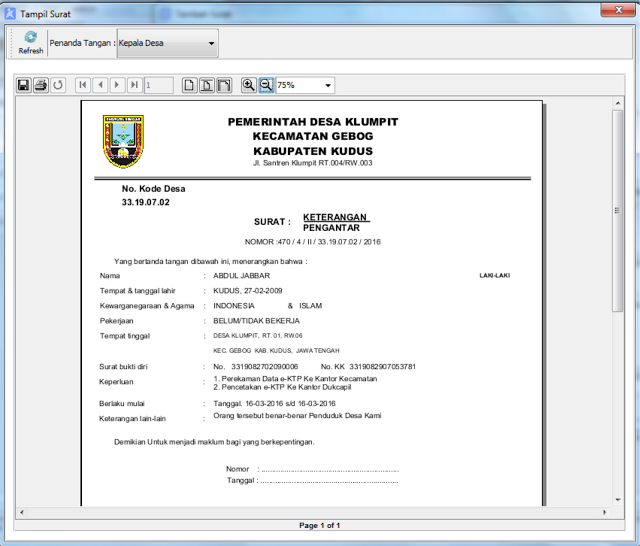Screen dimensions: 640x546
Task: Click the Kudus regency emblem logo
Action: click(123, 141)
